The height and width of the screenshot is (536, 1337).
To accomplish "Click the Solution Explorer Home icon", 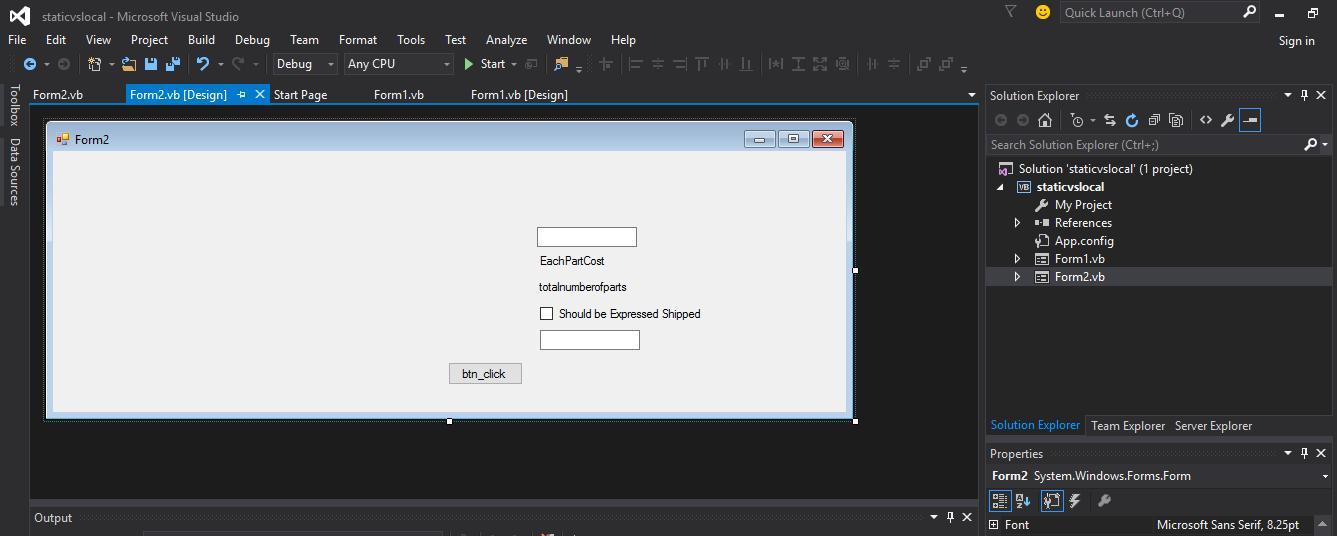I will tap(1045, 120).
